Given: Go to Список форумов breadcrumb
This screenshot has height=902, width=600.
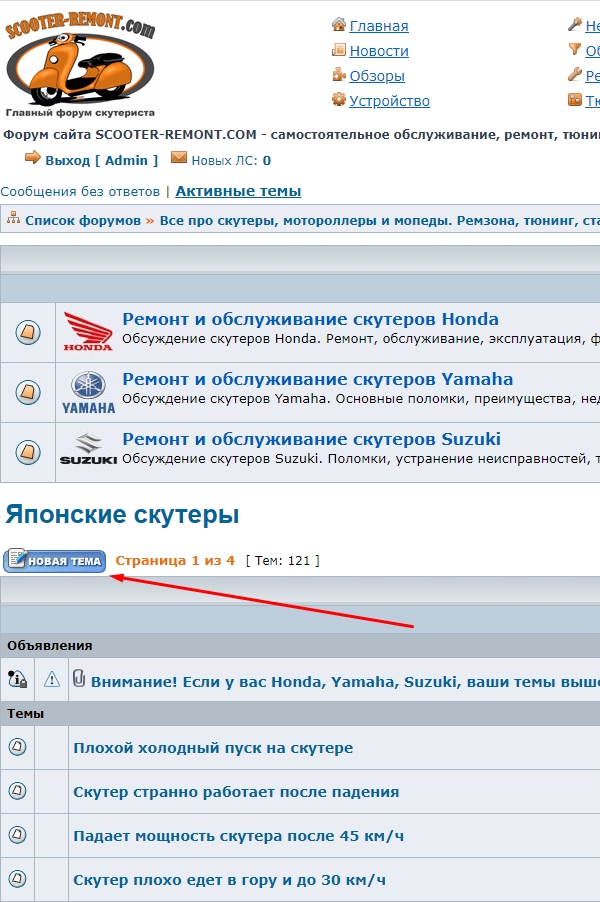Looking at the screenshot, I should [x=83, y=220].
